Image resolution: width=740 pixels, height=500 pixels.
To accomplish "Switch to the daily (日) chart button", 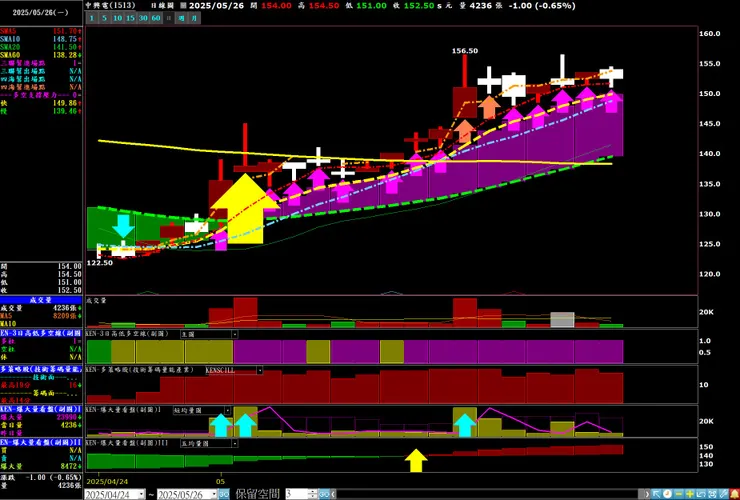I will [168, 18].
